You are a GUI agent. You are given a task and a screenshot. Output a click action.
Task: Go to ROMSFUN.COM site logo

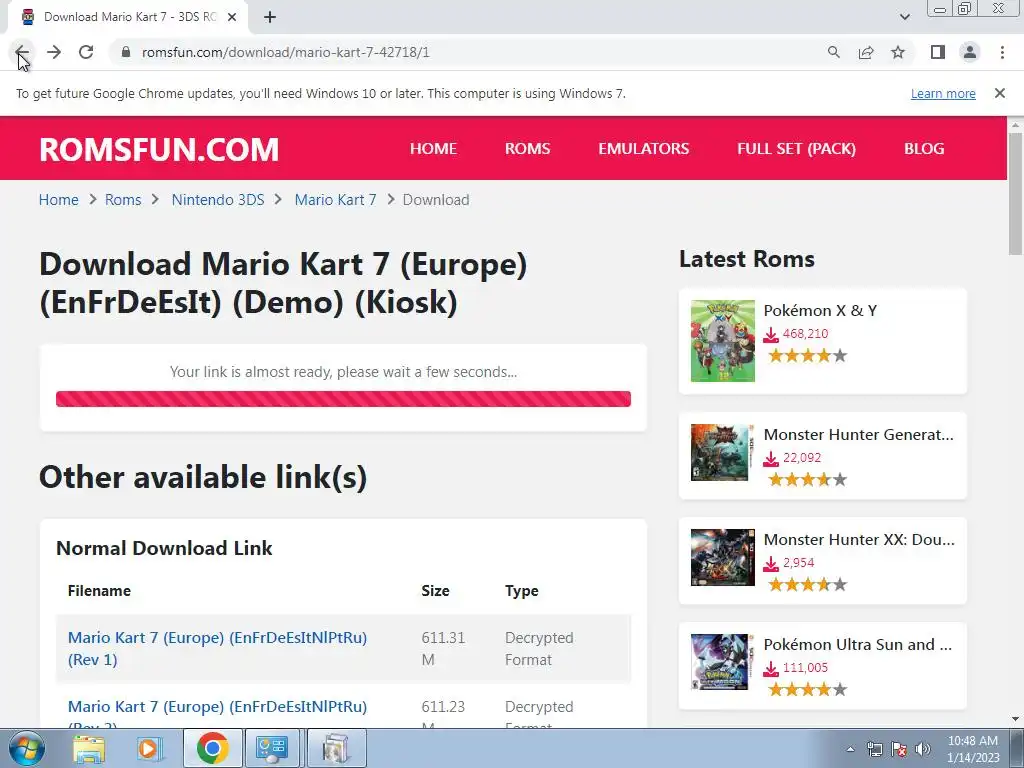(x=159, y=149)
